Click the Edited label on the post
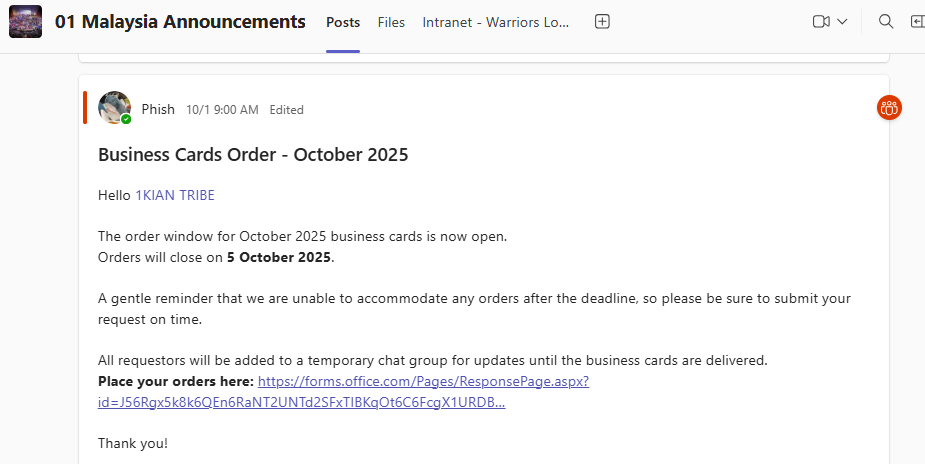925x464 pixels. pyautogui.click(x=286, y=110)
